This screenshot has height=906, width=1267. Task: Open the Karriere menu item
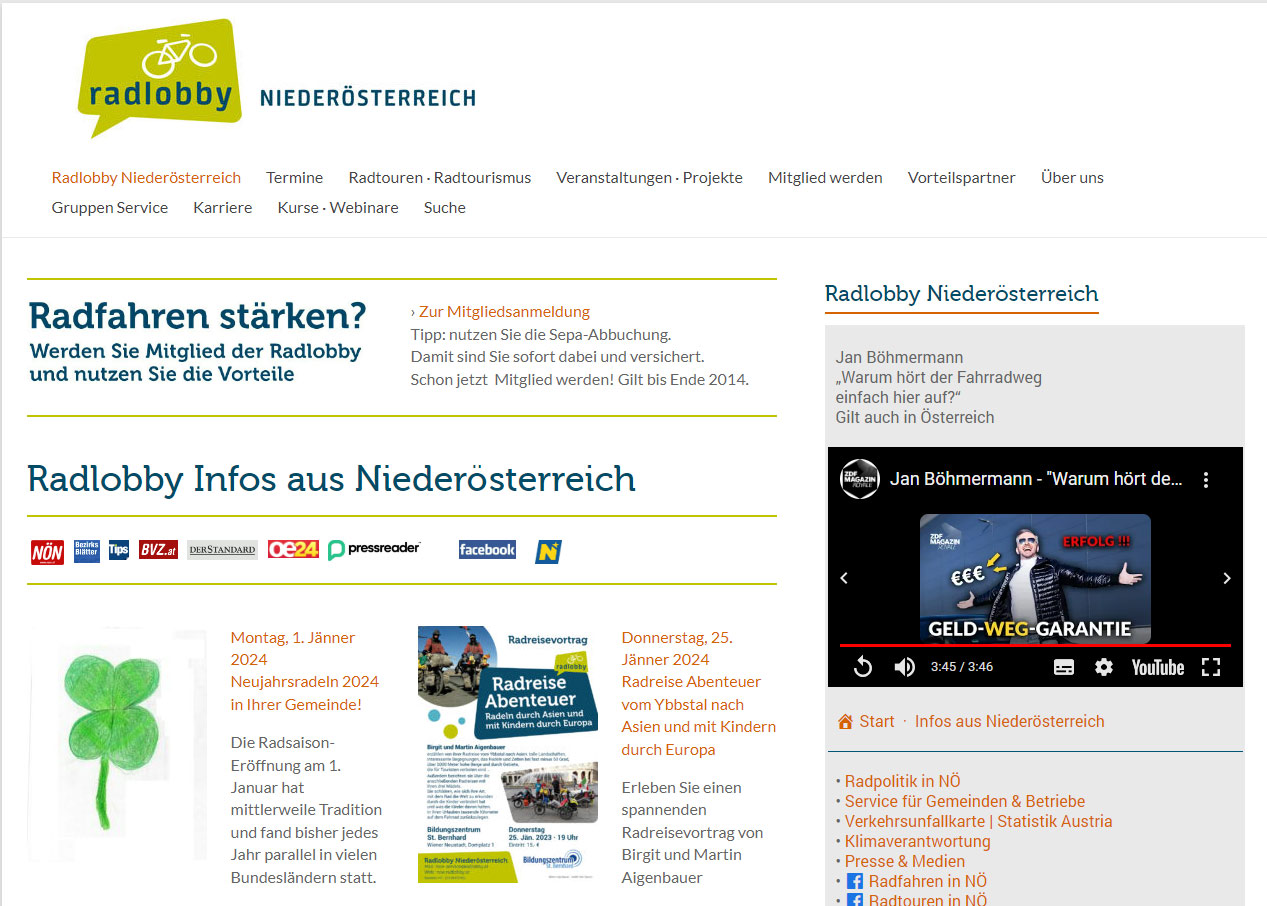tap(223, 207)
